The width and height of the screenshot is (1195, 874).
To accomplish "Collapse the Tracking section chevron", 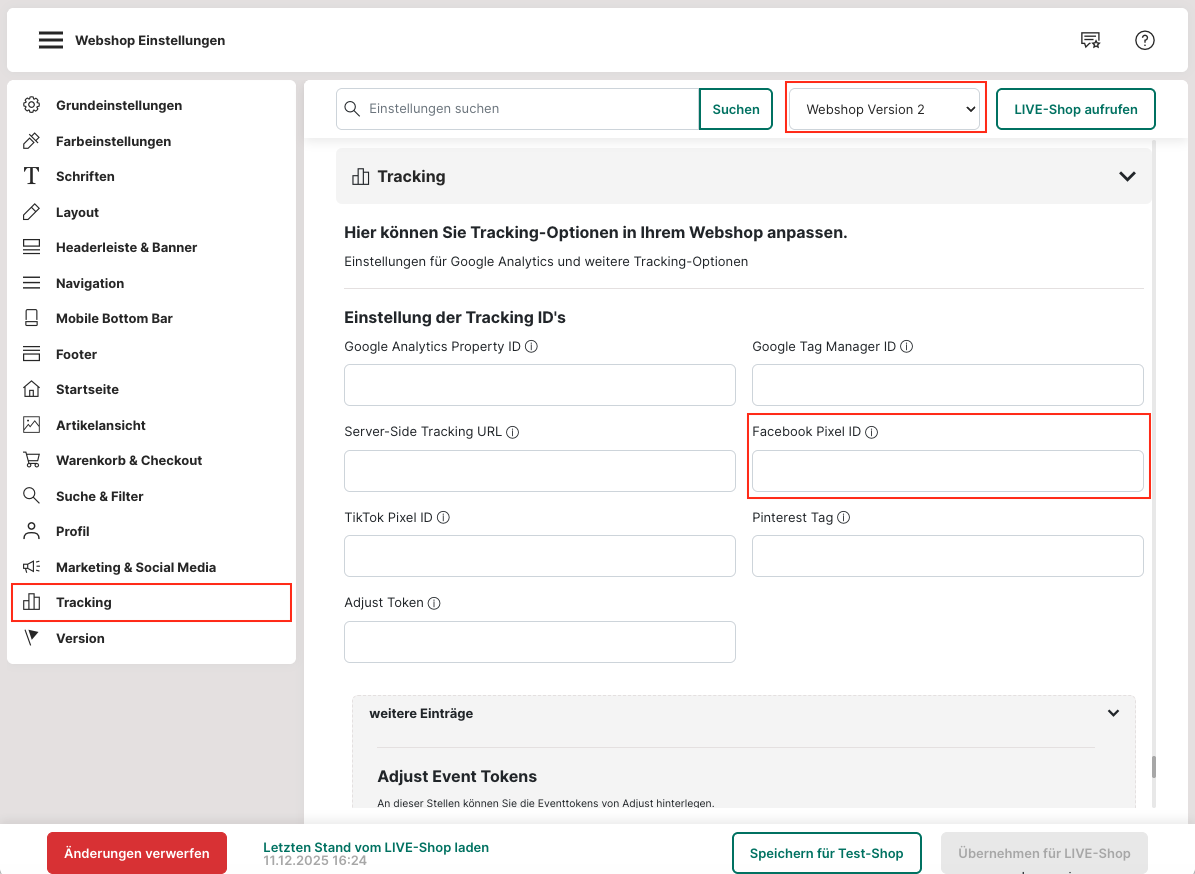I will [x=1127, y=177].
